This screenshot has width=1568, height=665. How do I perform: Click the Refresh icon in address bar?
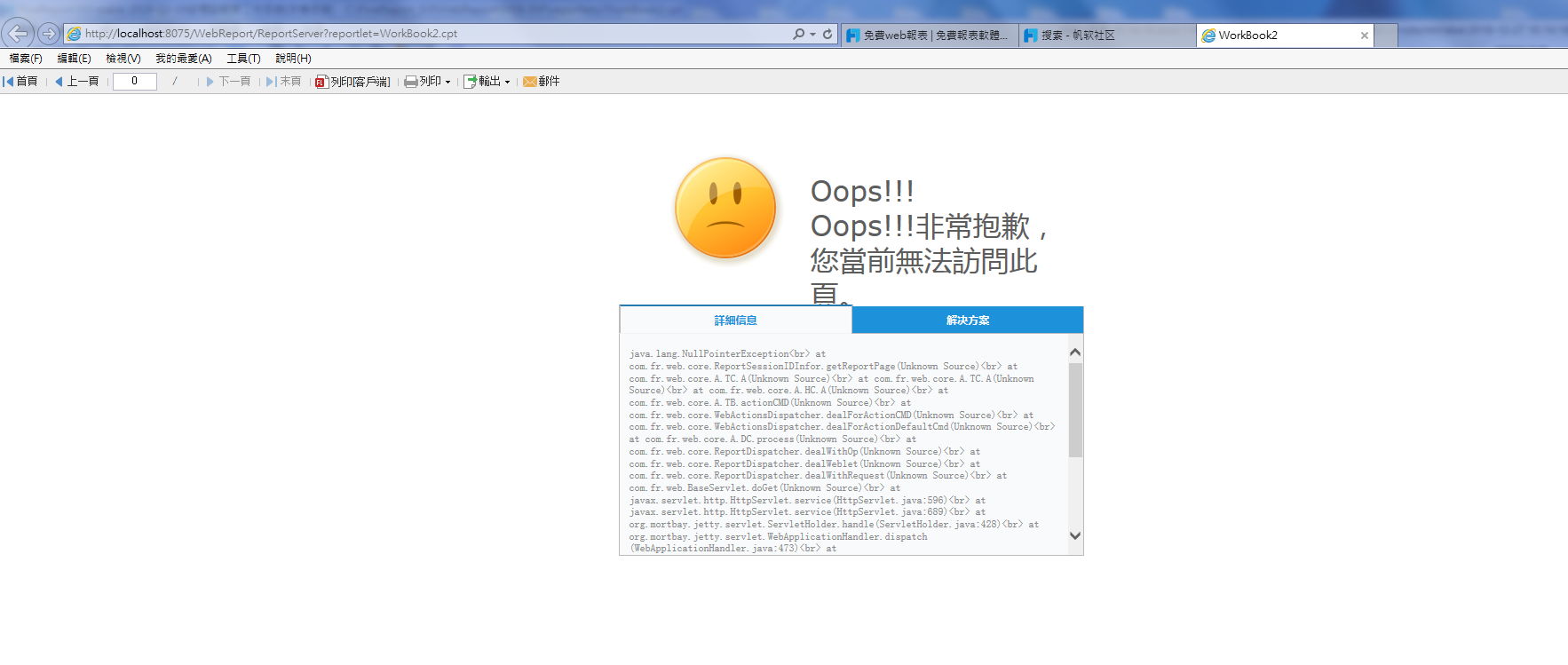click(x=828, y=34)
